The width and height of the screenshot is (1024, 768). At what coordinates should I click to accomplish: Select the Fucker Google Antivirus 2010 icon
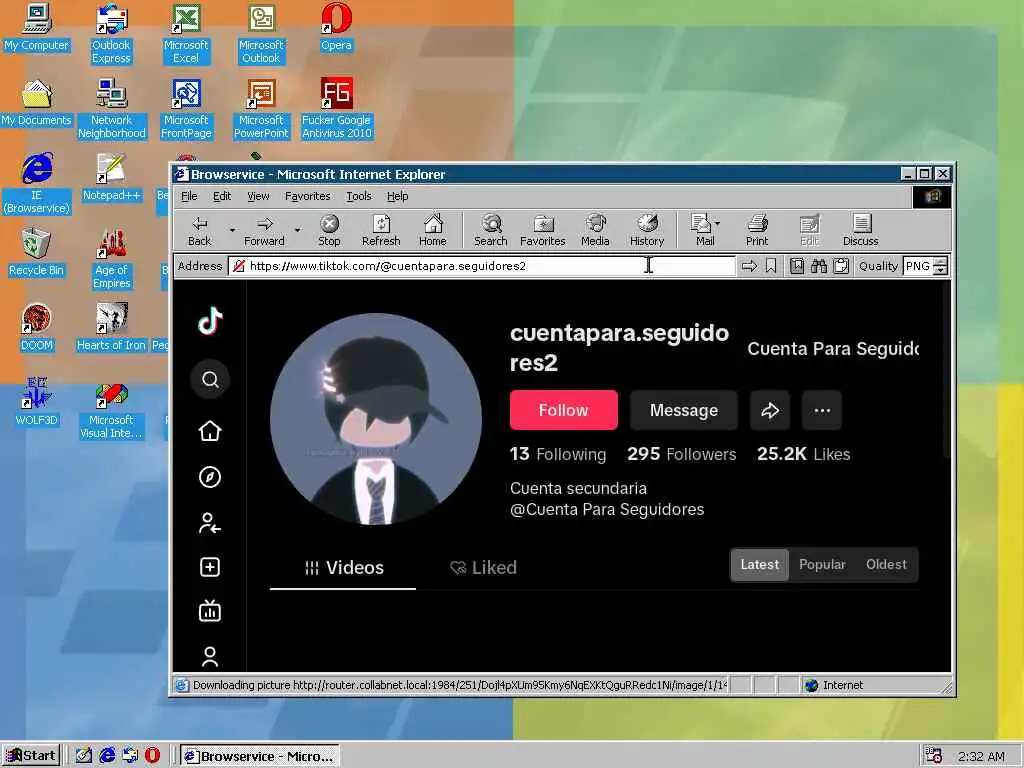pos(336,109)
